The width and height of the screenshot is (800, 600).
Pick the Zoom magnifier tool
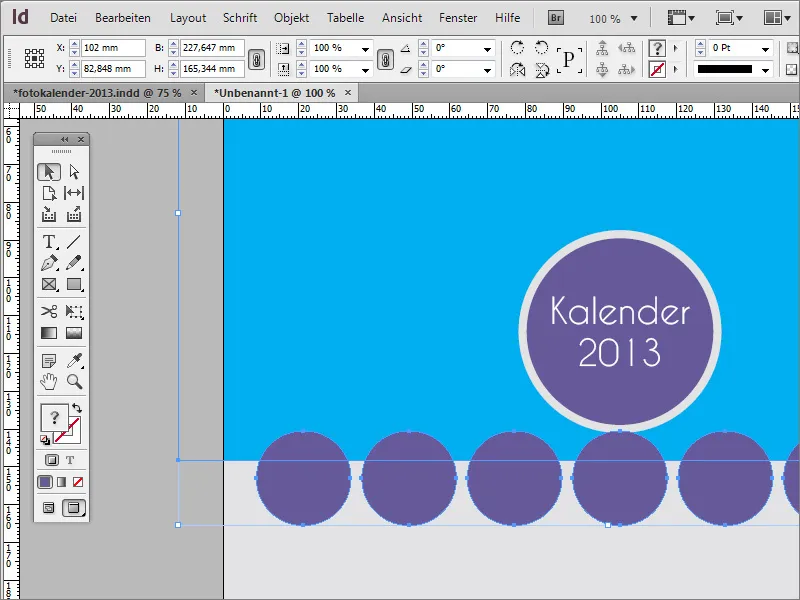74,382
